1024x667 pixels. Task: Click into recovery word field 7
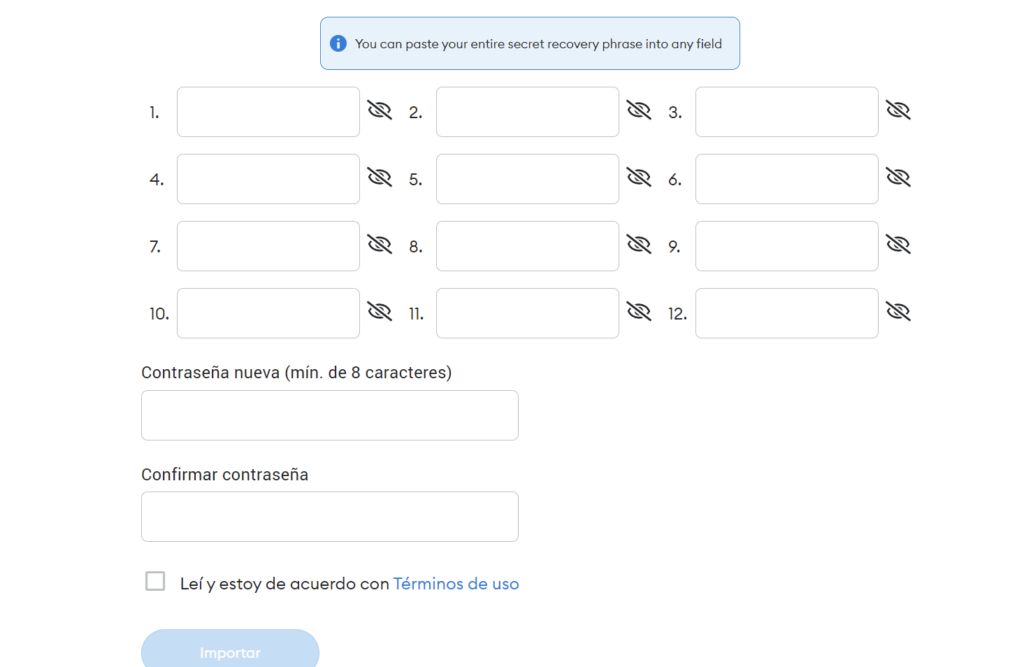(x=268, y=246)
